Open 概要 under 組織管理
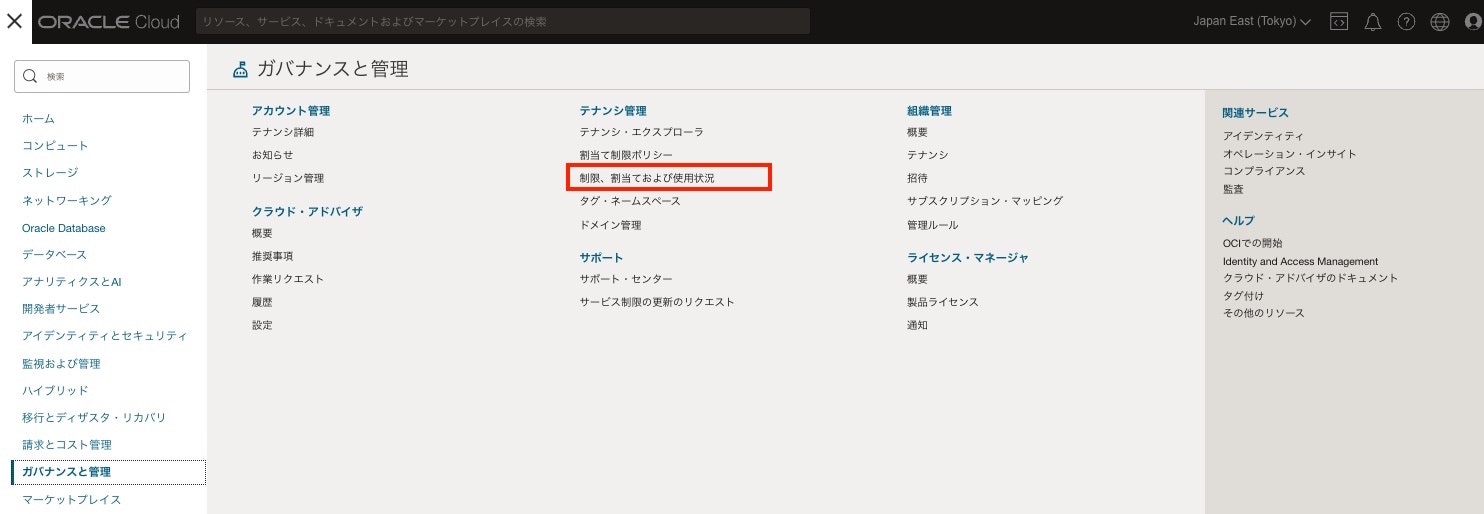 917,132
